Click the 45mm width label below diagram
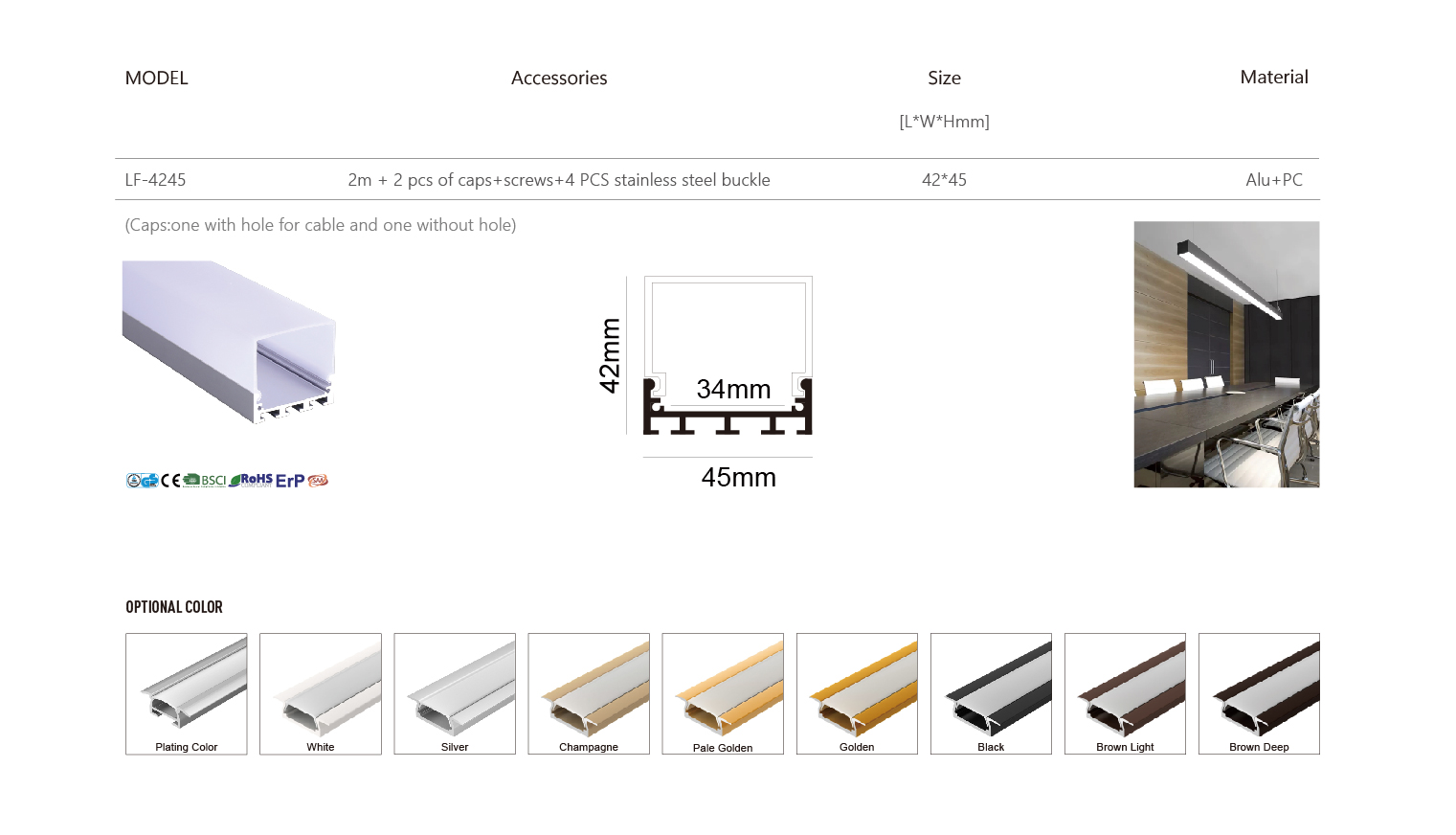Viewport: 1456px width, 835px height. point(738,477)
